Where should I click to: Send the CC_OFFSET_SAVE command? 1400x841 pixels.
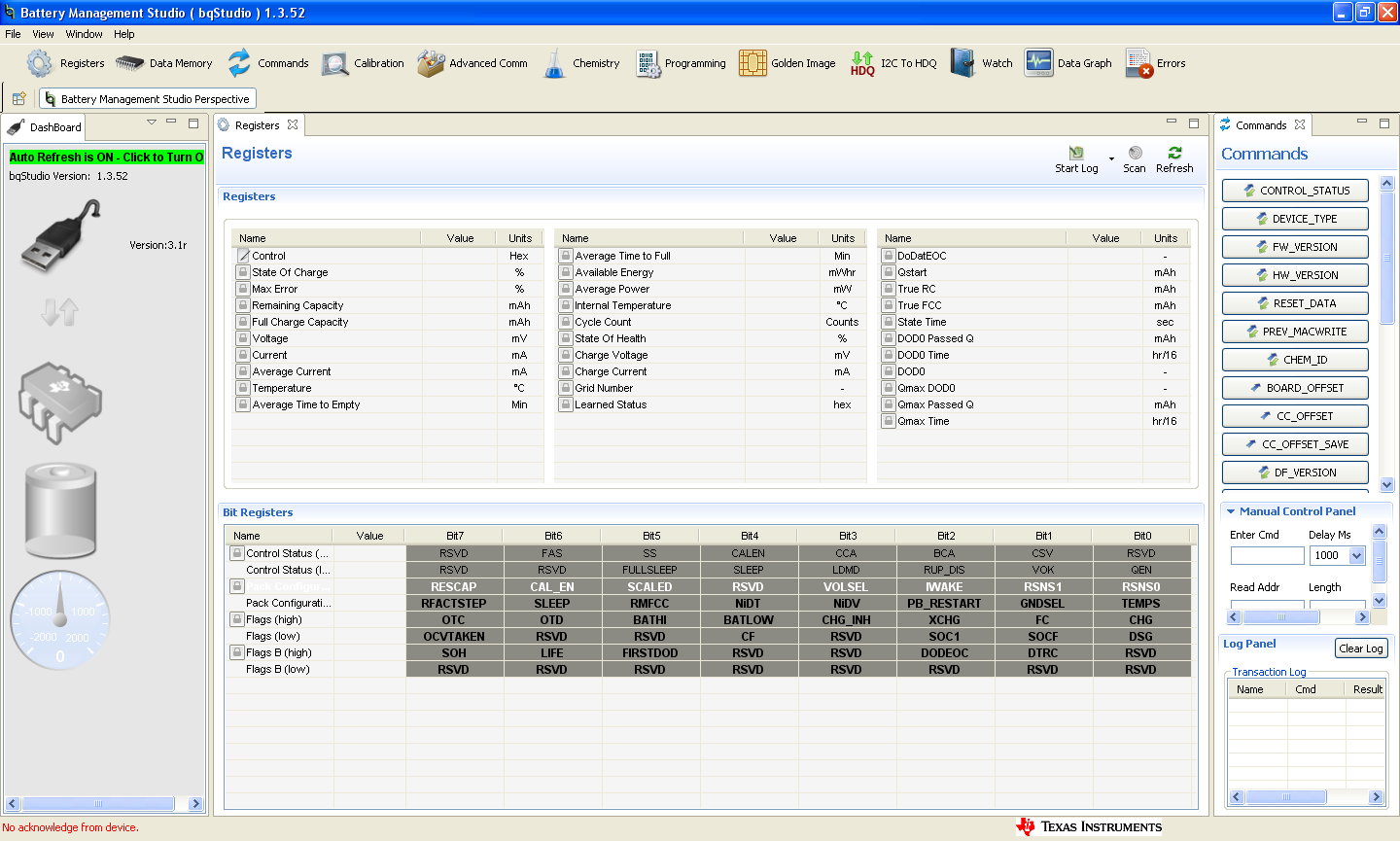tap(1295, 444)
